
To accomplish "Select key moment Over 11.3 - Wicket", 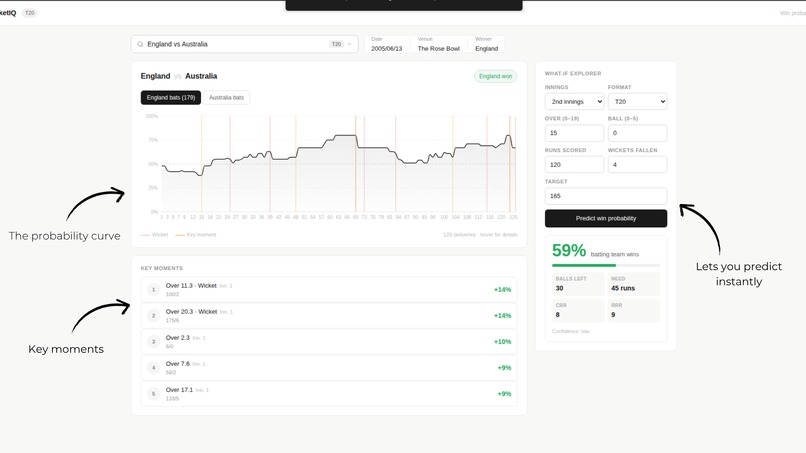I will coord(329,289).
